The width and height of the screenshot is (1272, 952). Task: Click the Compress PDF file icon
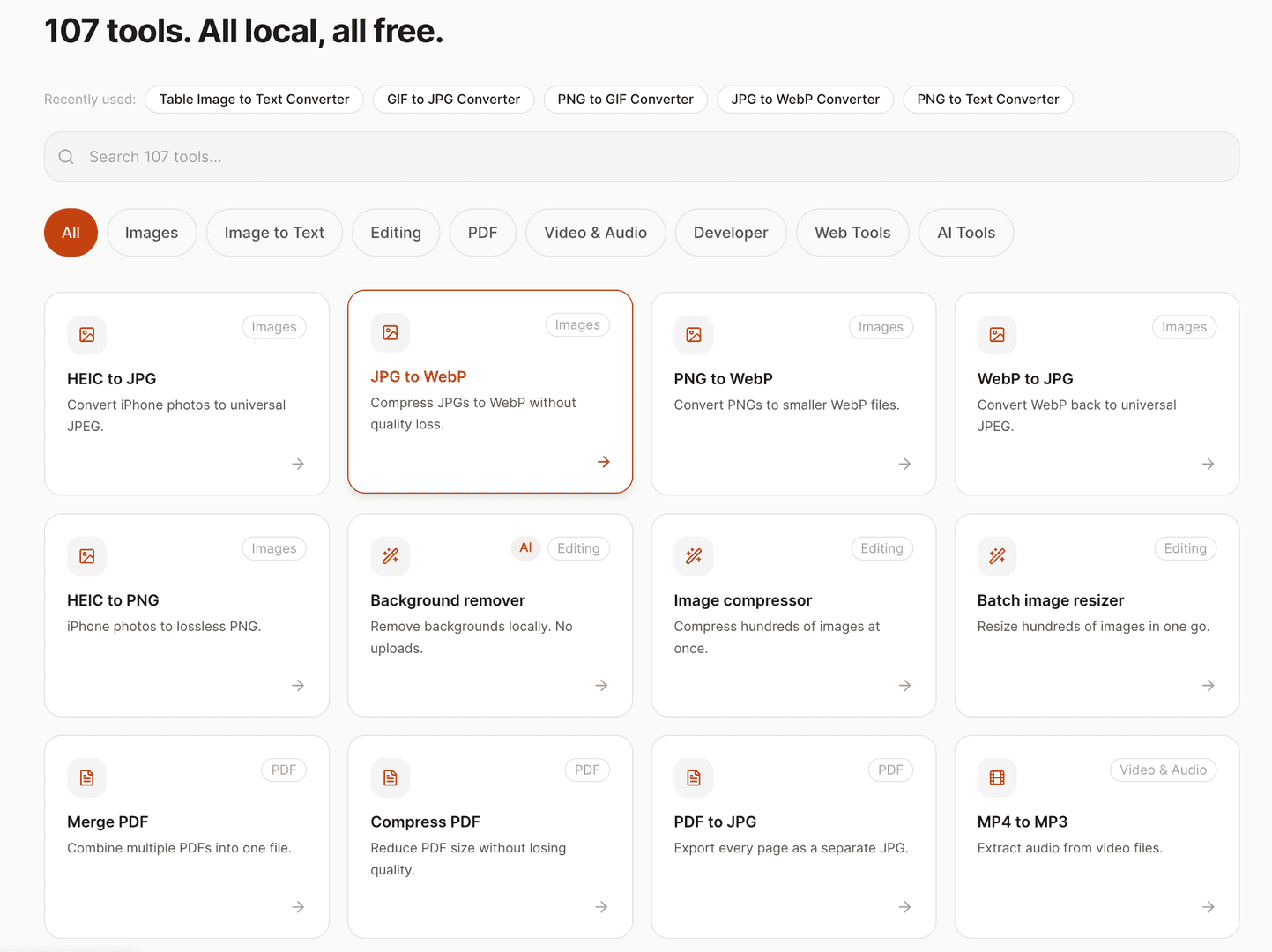click(391, 777)
